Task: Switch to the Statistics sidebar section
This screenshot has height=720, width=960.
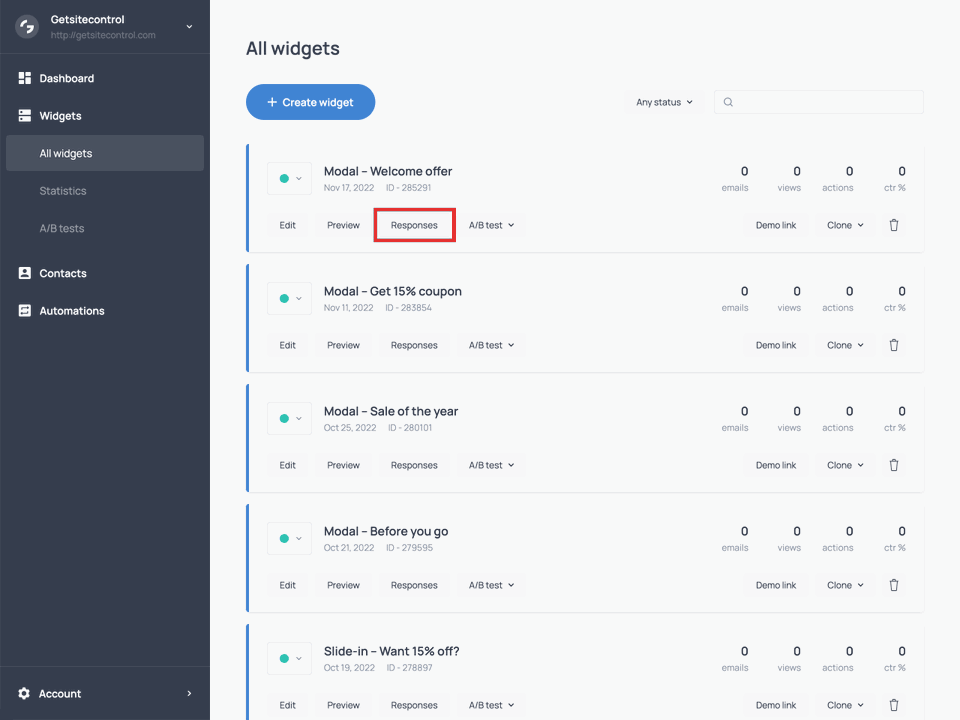Action: pyautogui.click(x=63, y=190)
